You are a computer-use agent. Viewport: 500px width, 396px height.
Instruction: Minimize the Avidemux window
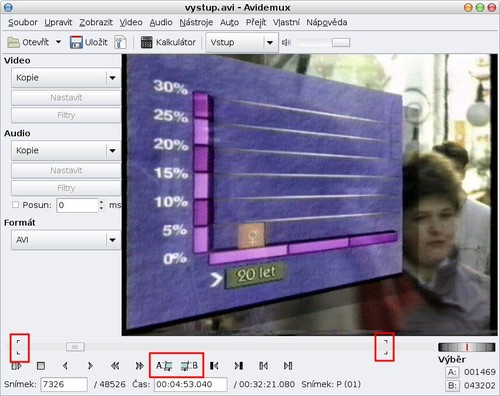468,8
